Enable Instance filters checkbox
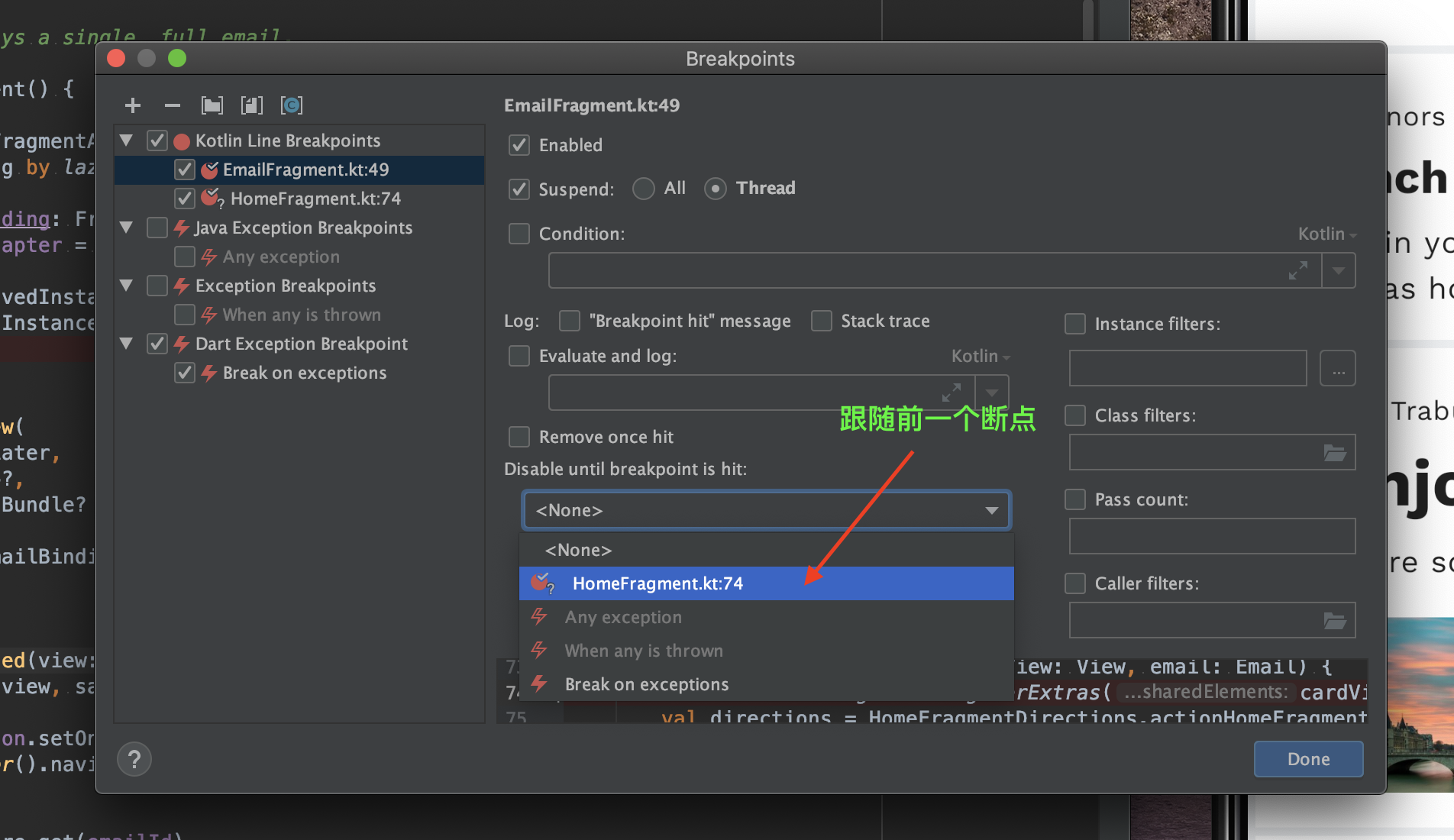The image size is (1454, 840). tap(1075, 324)
